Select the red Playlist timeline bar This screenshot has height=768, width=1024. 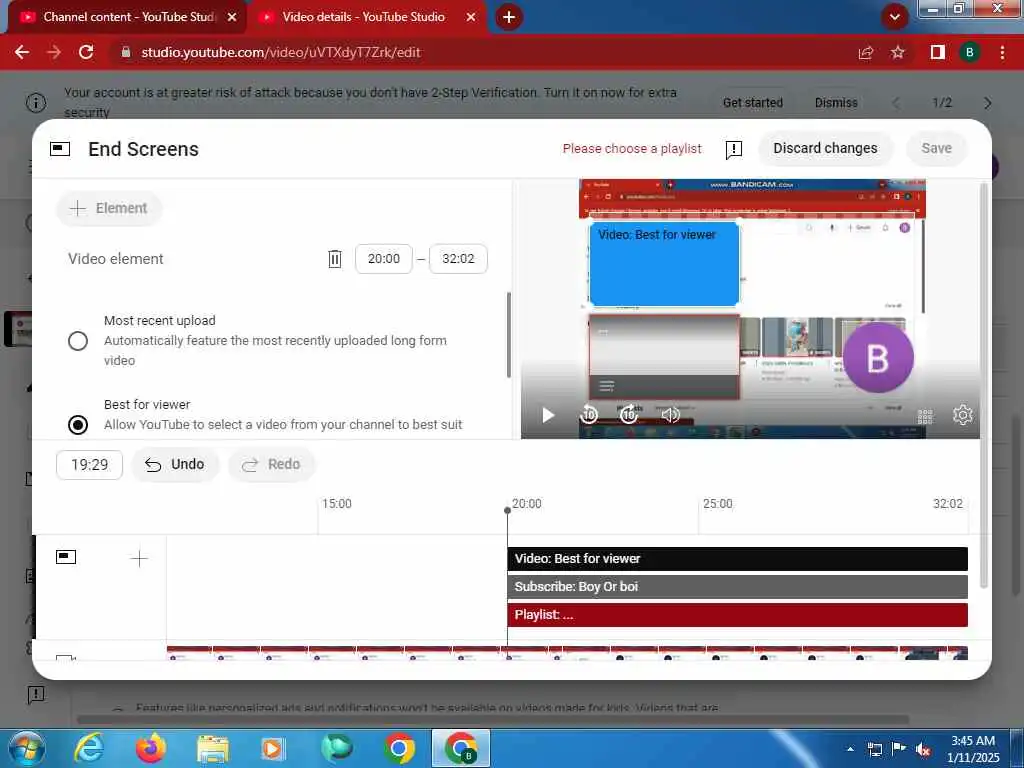pyautogui.click(x=737, y=615)
